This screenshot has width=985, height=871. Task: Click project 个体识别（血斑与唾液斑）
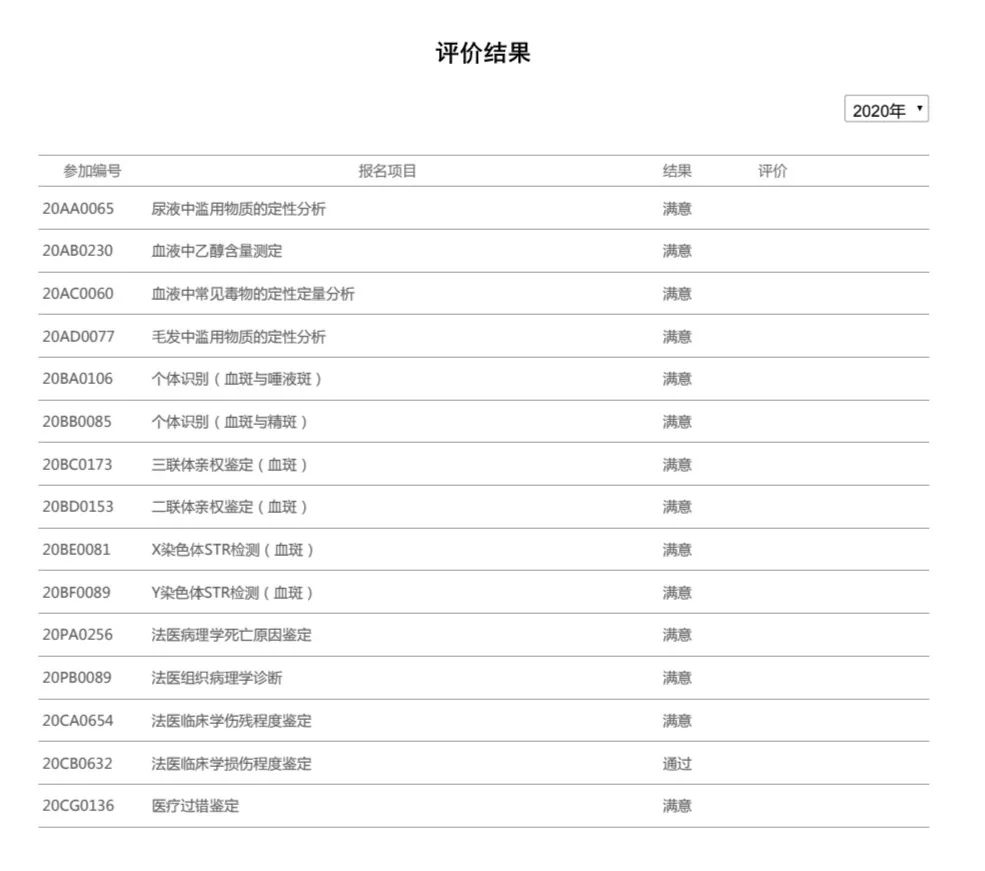(x=237, y=379)
